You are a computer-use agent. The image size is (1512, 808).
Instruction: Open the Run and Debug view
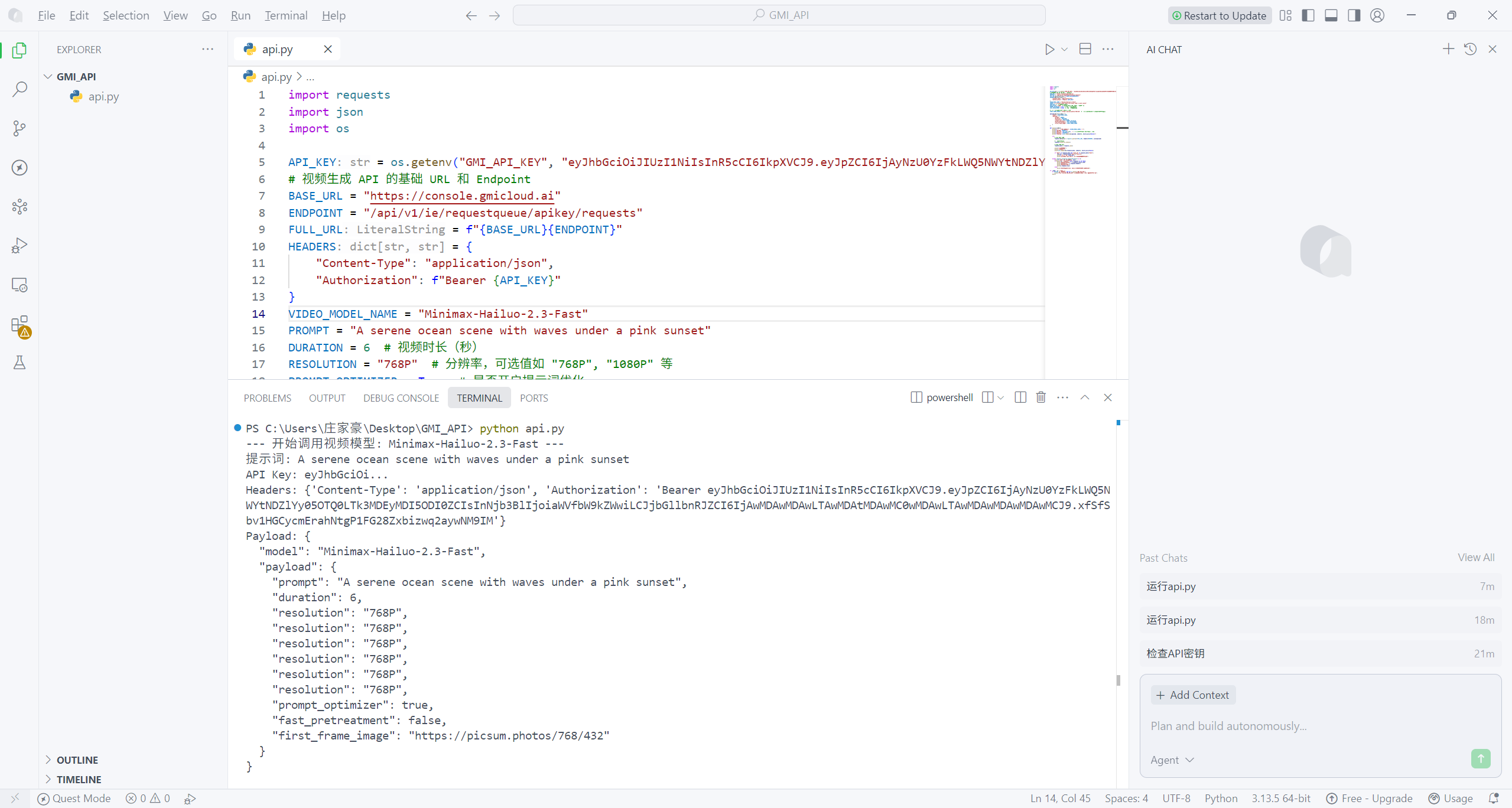[x=19, y=246]
